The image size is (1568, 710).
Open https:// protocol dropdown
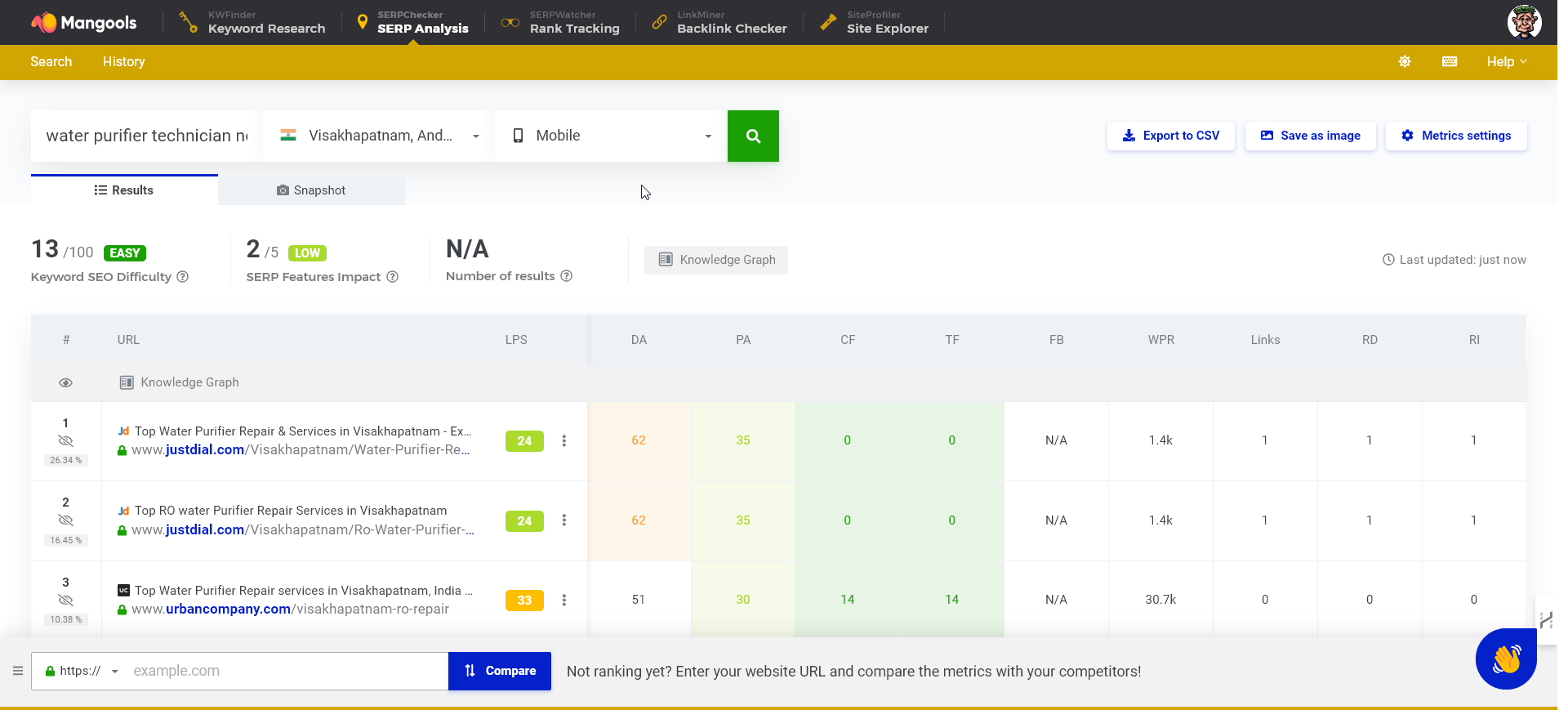pos(82,671)
